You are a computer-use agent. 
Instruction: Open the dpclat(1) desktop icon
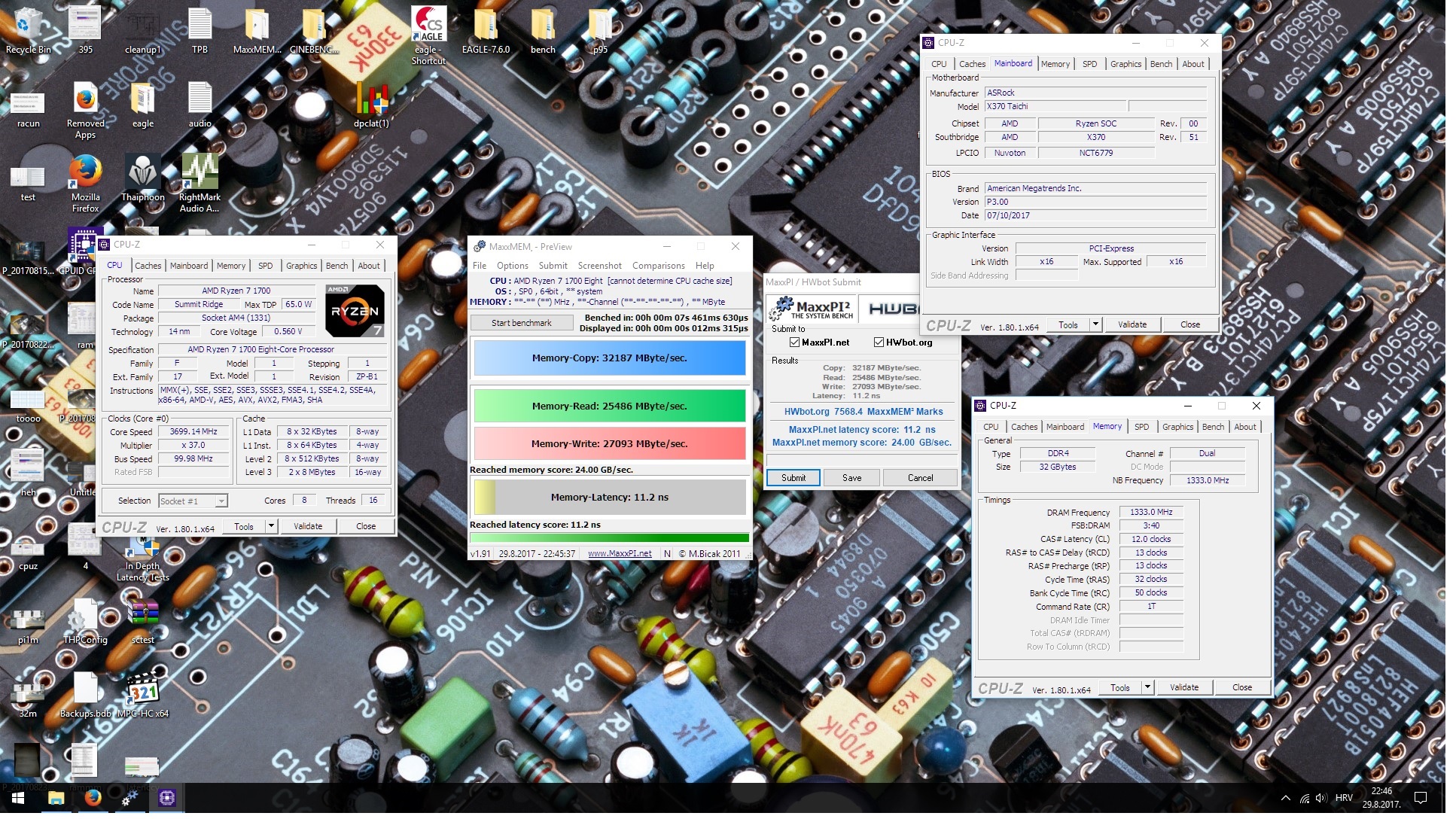371,104
